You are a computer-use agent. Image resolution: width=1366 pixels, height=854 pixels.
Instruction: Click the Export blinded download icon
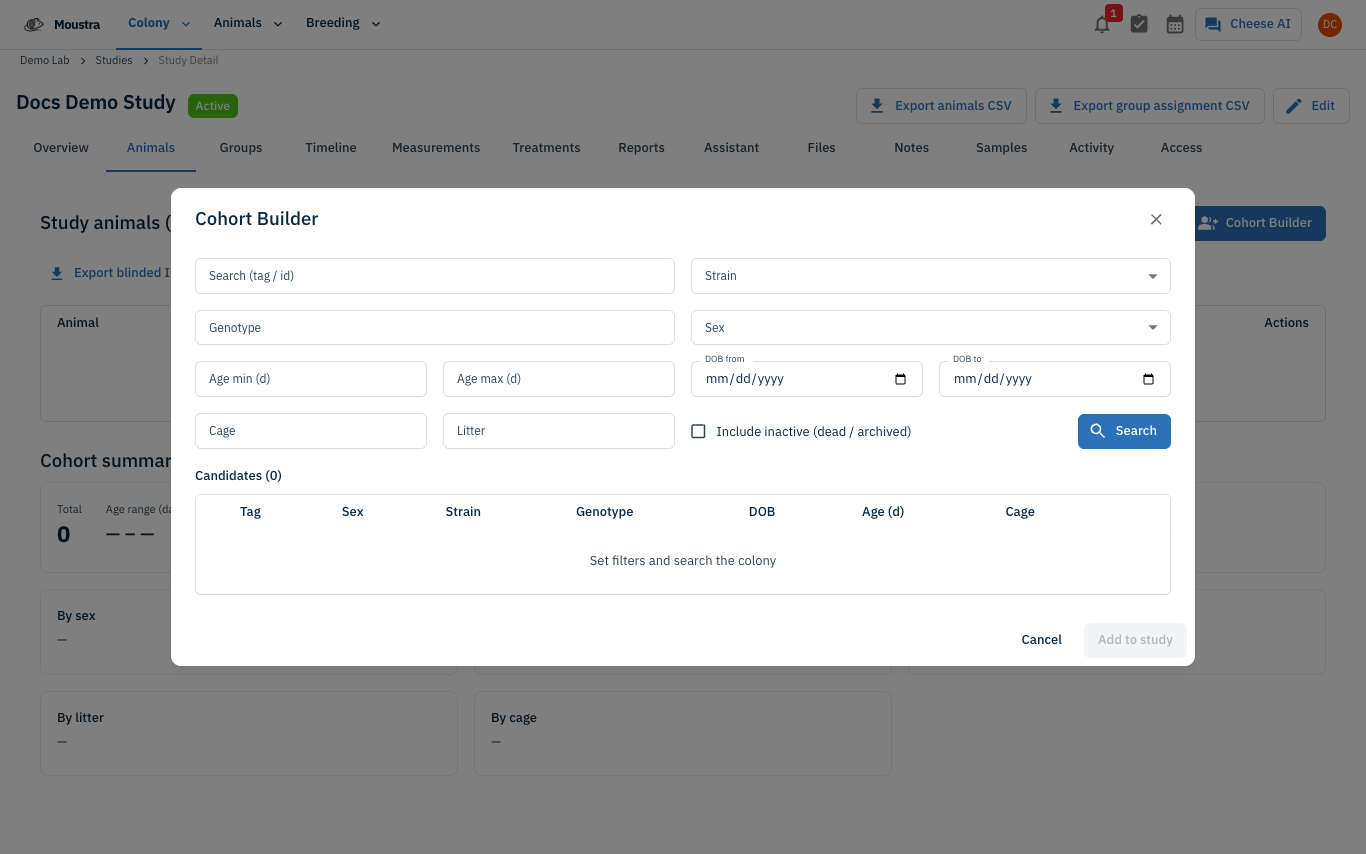coord(57,272)
